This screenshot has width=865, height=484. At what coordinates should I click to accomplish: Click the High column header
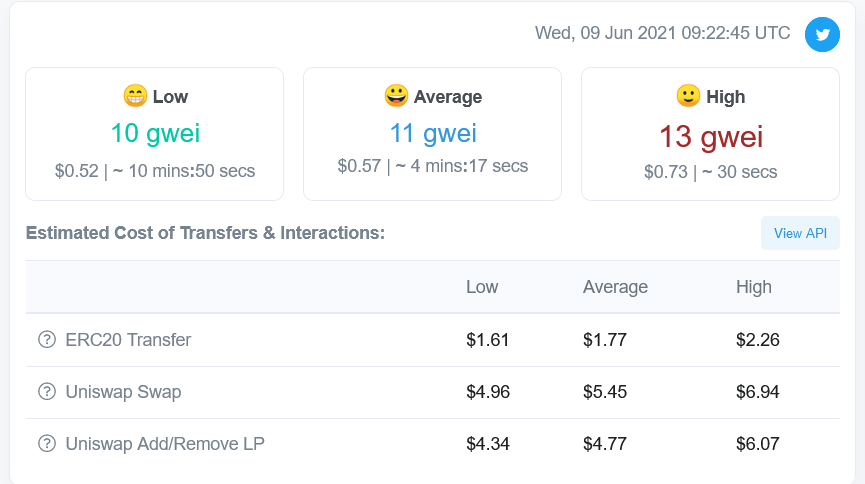(754, 287)
